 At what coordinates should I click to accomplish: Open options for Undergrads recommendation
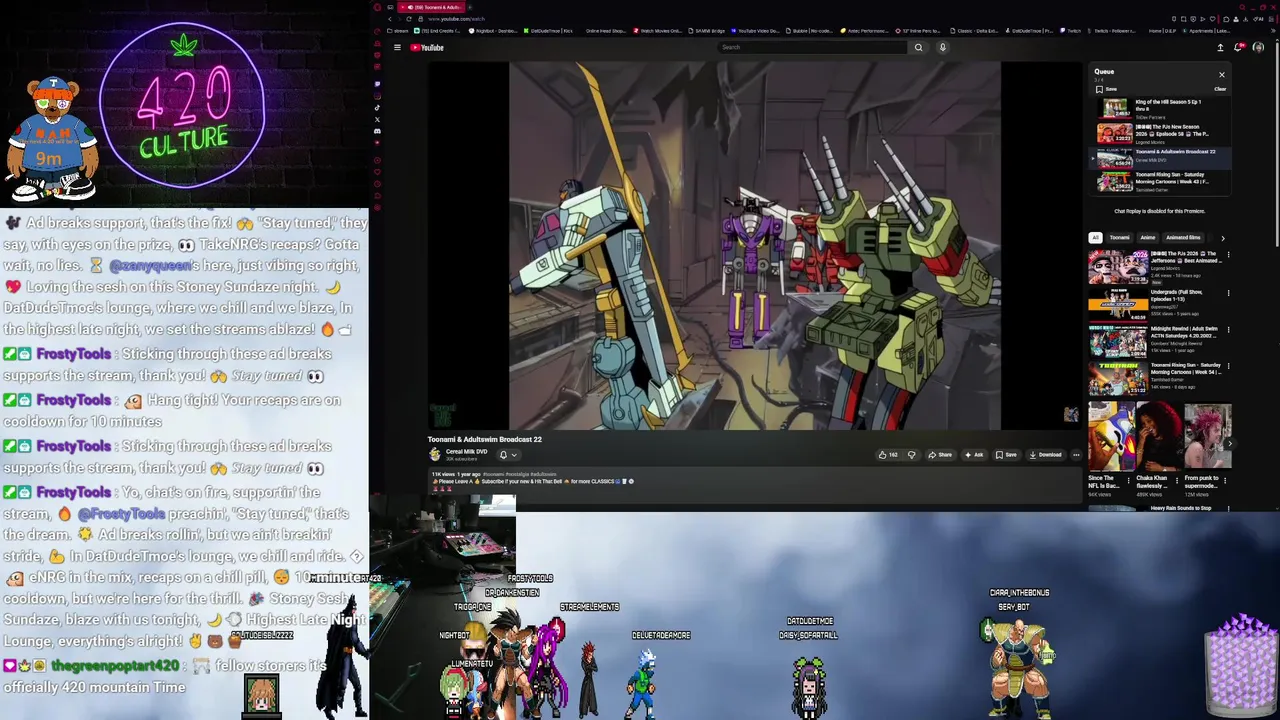click(x=1228, y=292)
